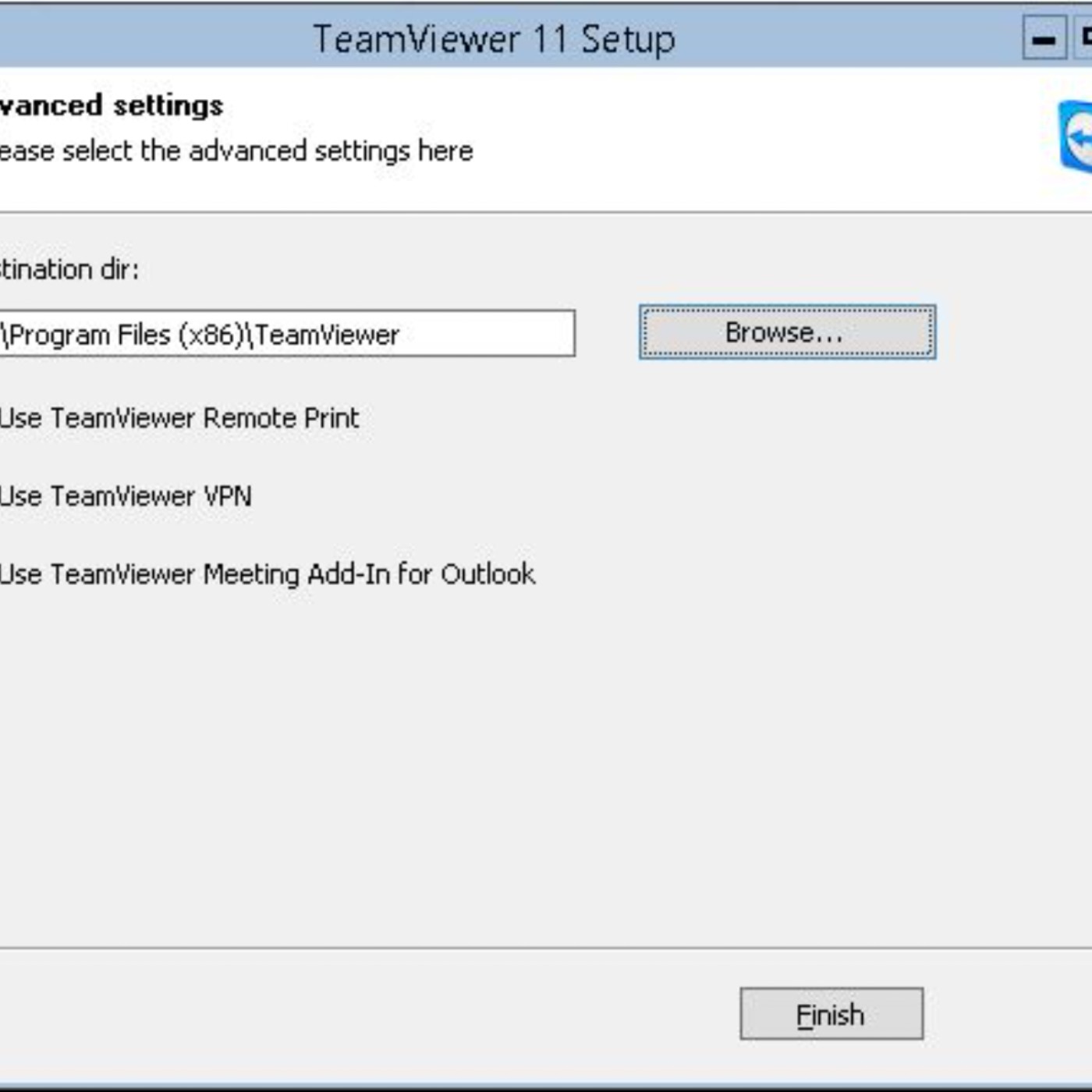
Task: Click the Browse... button
Action: pos(786,332)
